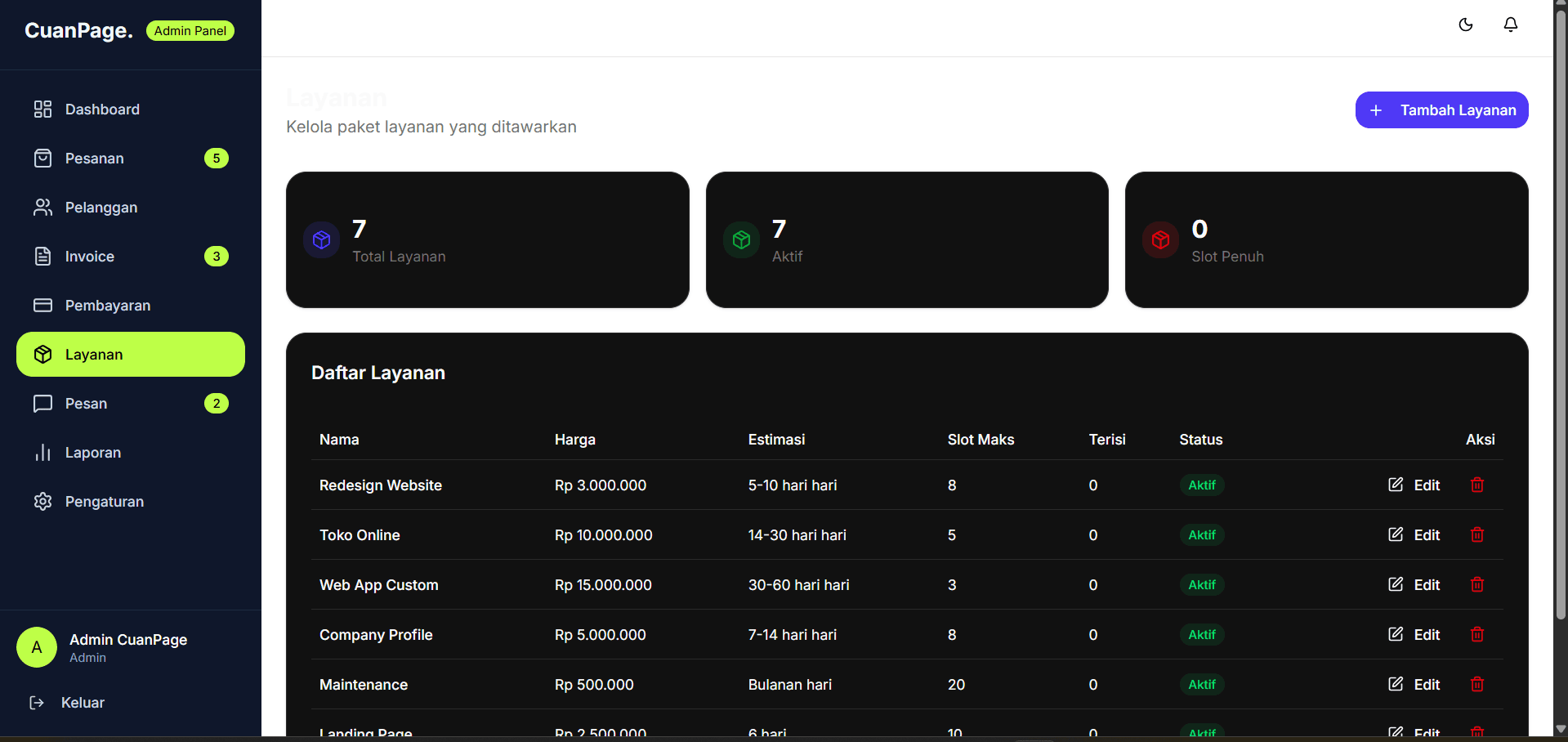This screenshot has width=1568, height=742.
Task: Open Pengaturan settings
Action: click(105, 502)
